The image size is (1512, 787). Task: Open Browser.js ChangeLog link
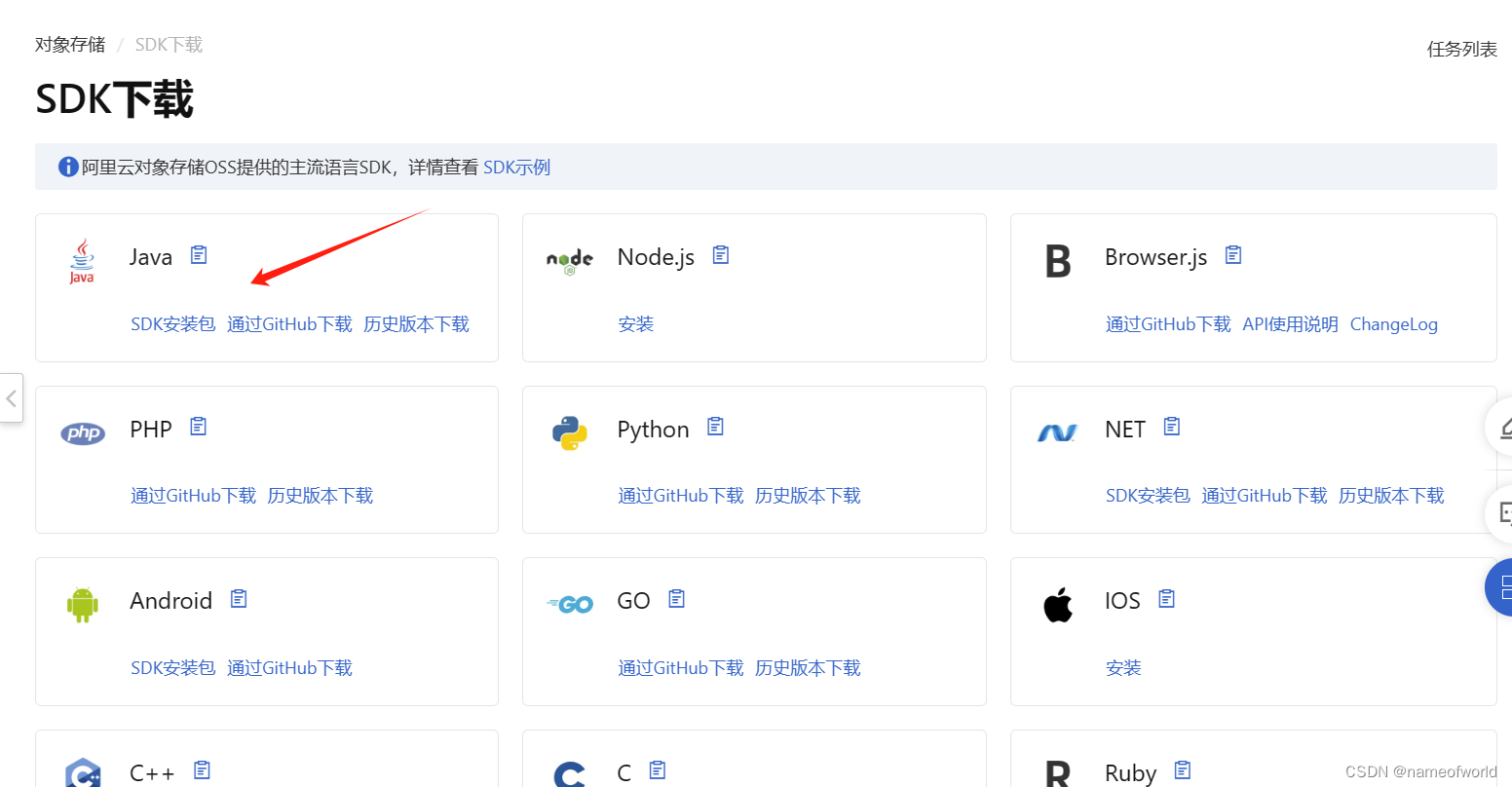pyautogui.click(x=1394, y=324)
